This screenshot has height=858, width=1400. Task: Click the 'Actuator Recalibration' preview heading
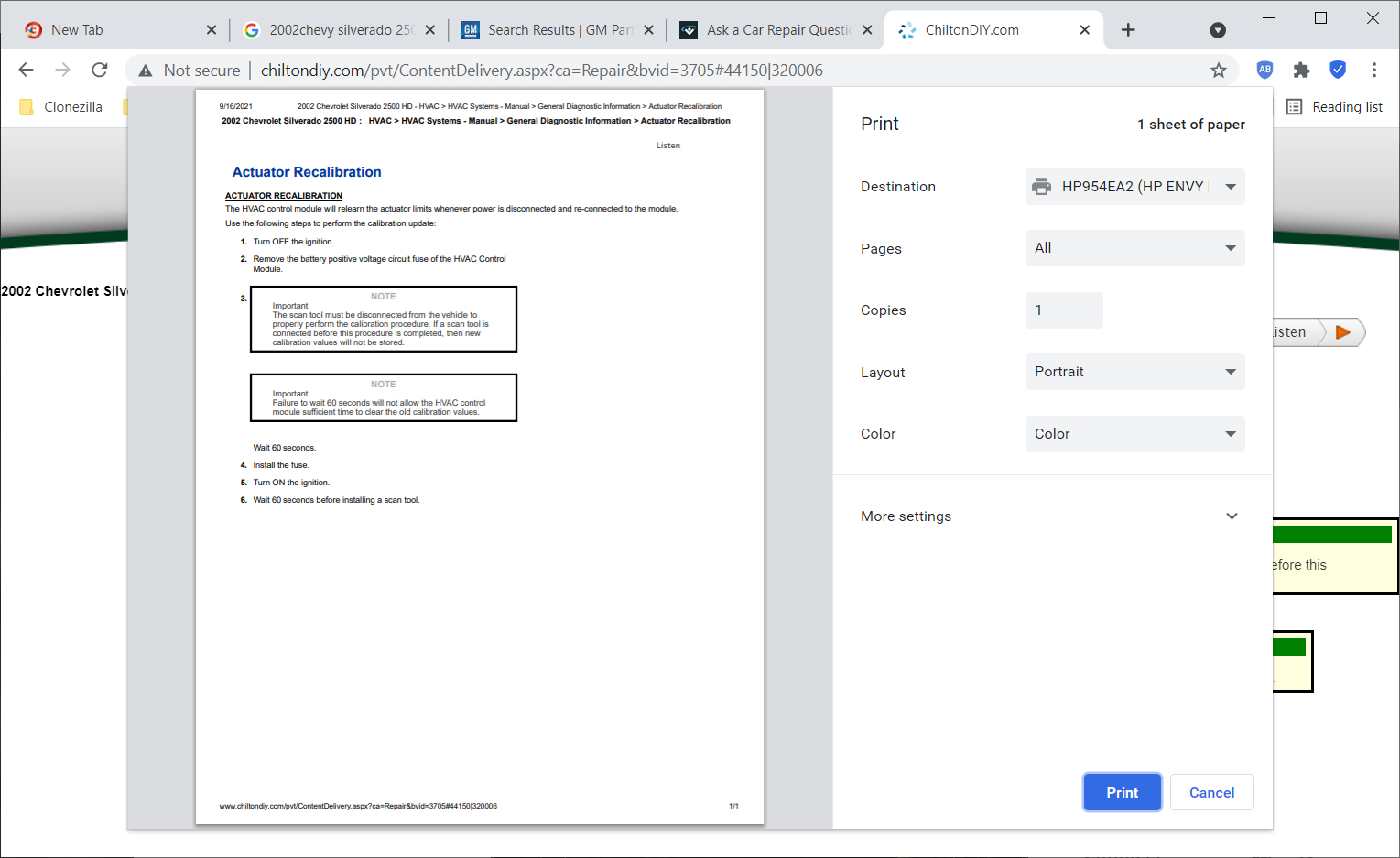pyautogui.click(x=307, y=172)
